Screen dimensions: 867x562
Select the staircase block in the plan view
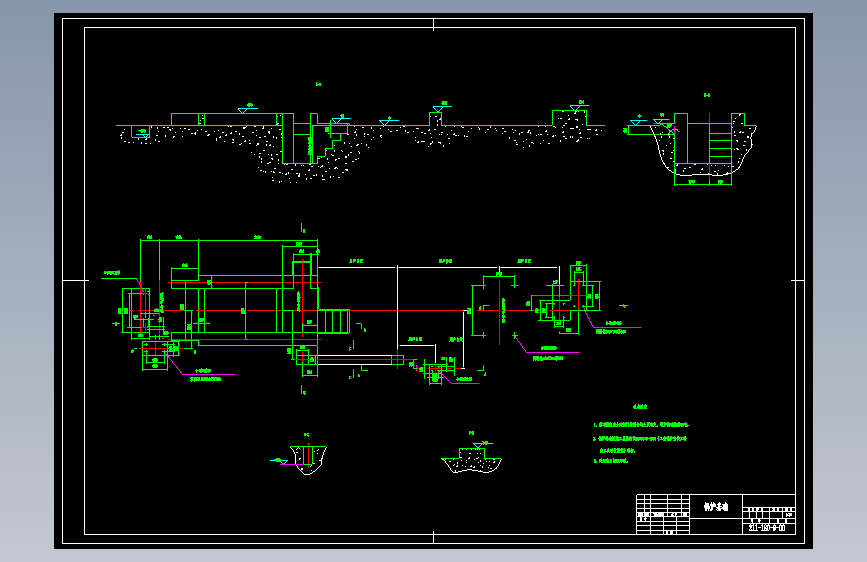(334, 321)
